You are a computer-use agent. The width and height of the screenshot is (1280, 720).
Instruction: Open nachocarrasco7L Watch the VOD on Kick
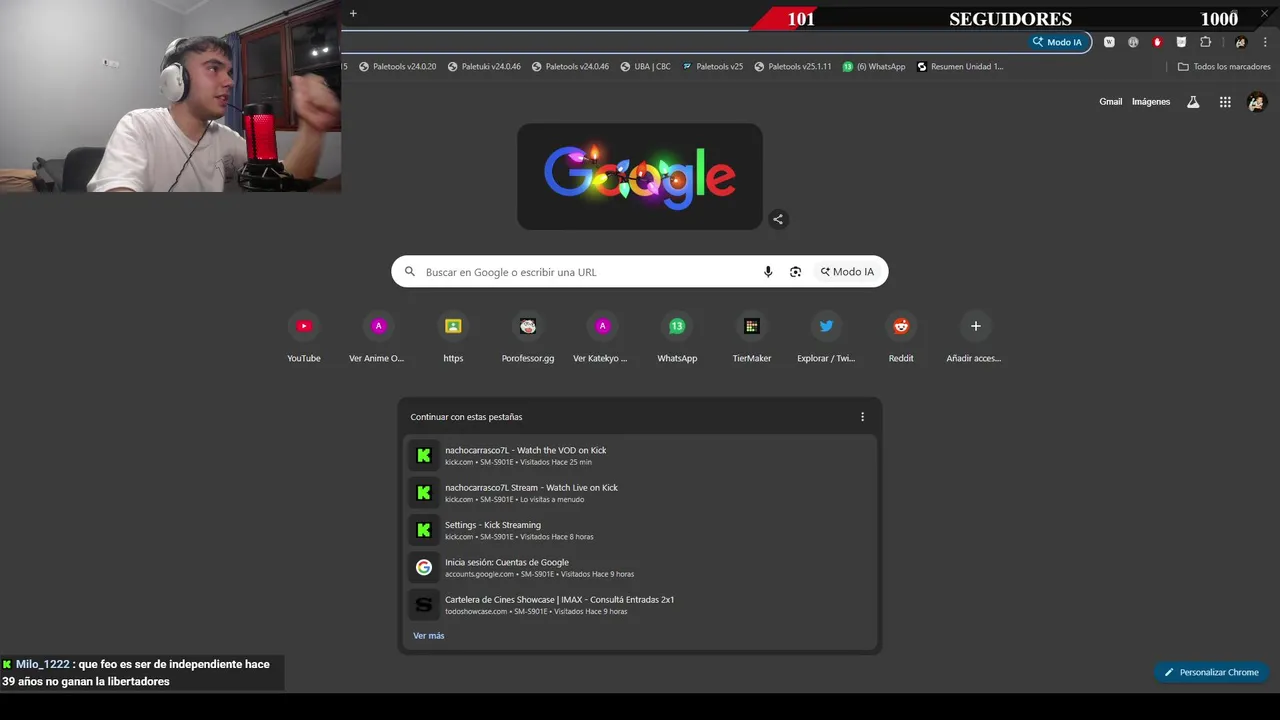tap(640, 456)
